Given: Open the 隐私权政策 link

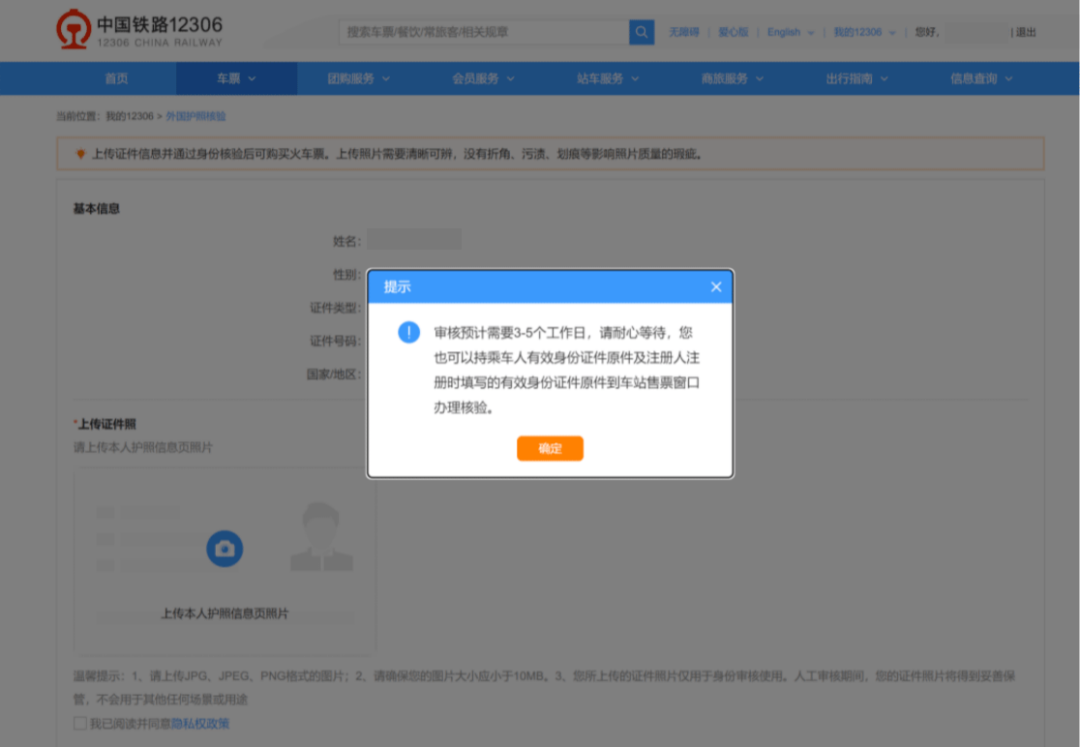Looking at the screenshot, I should coord(200,723).
